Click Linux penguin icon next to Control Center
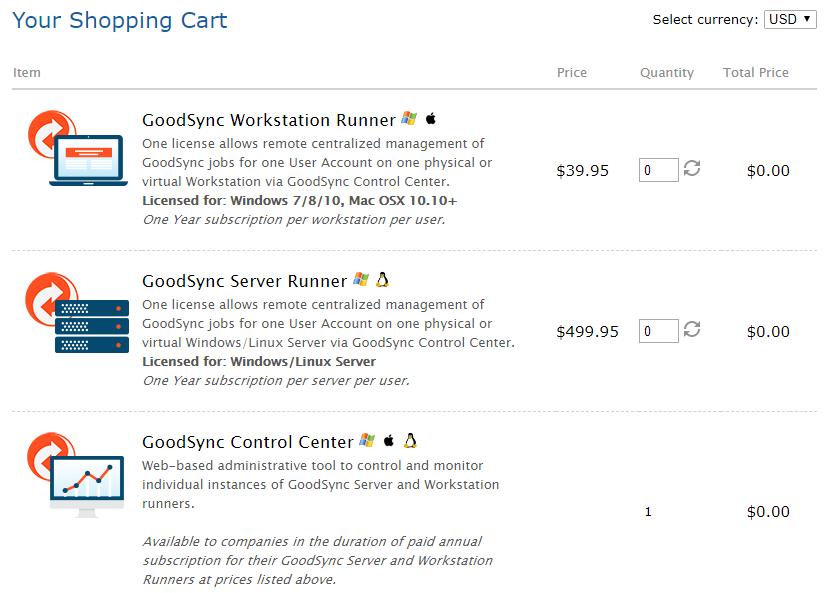 pos(410,441)
